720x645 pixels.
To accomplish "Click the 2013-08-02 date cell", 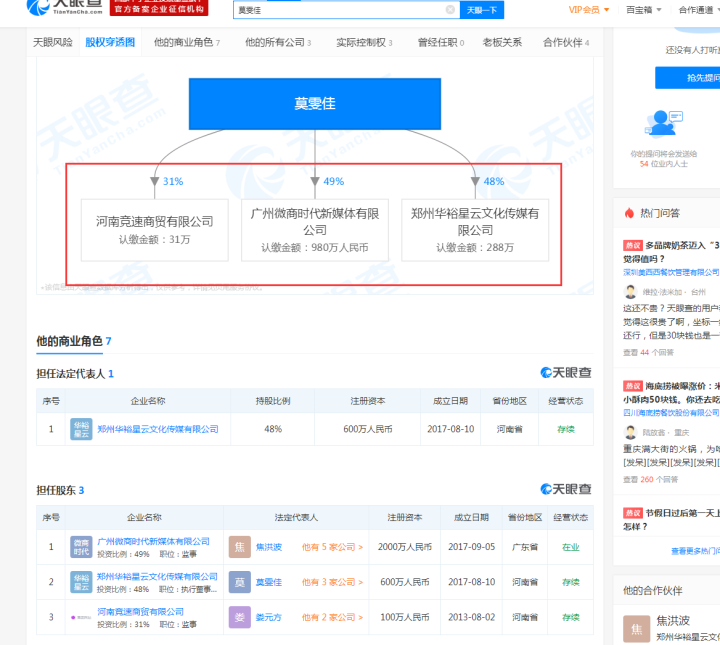I will pyautogui.click(x=472, y=617).
